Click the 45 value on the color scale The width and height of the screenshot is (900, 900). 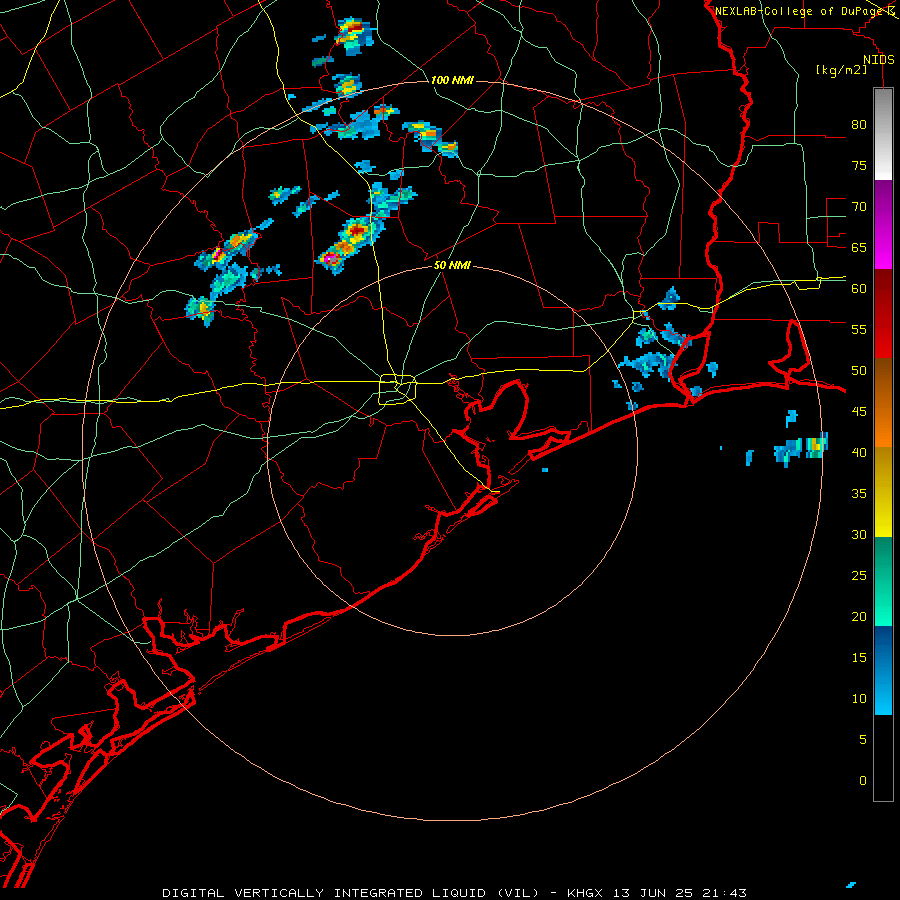point(859,412)
